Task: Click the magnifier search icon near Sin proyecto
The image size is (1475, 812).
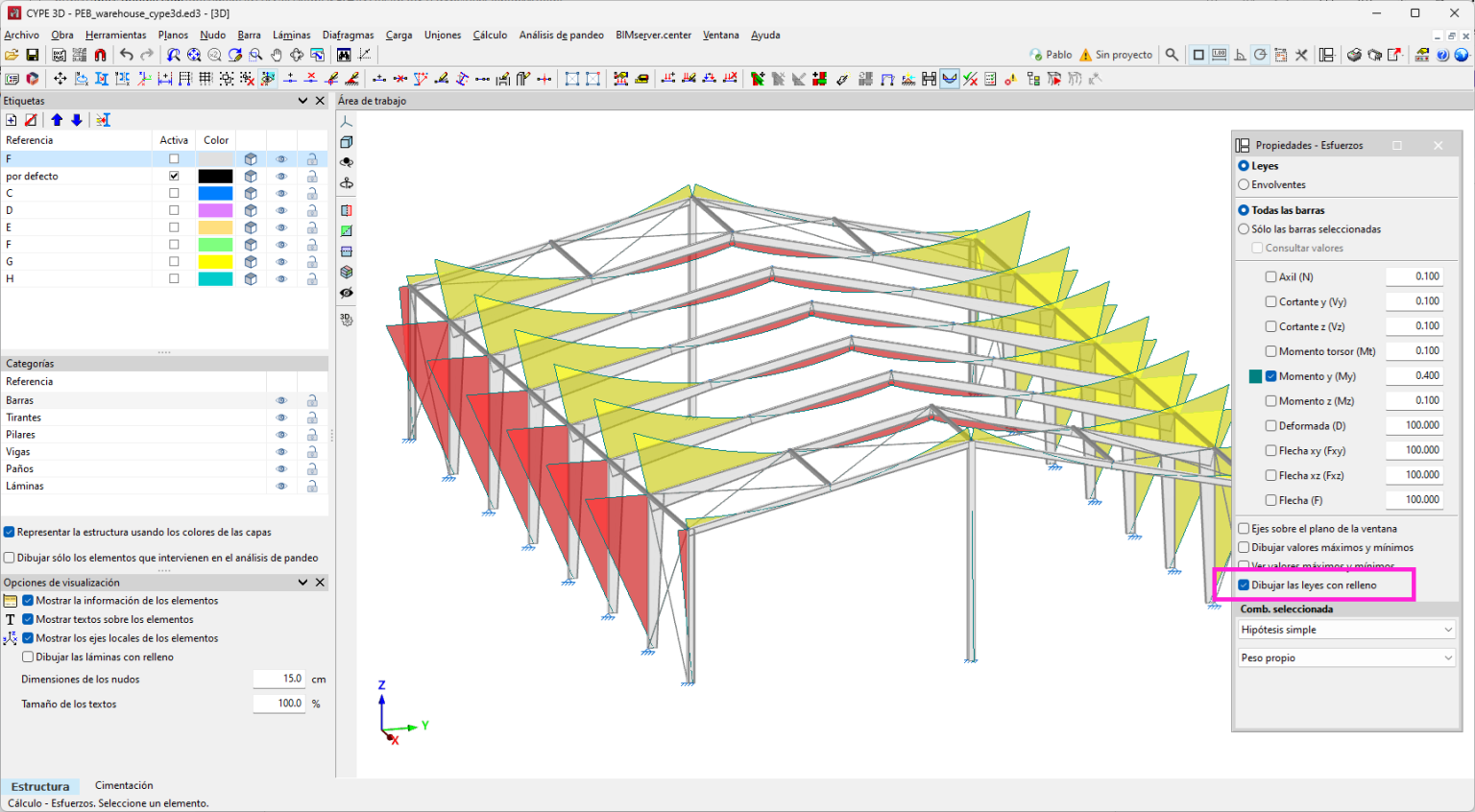Action: [1172, 56]
